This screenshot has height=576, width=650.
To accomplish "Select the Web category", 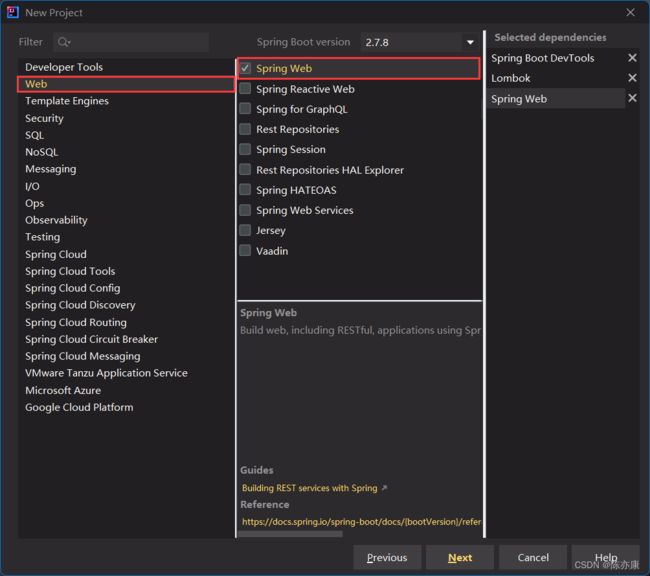I will pyautogui.click(x=126, y=84).
